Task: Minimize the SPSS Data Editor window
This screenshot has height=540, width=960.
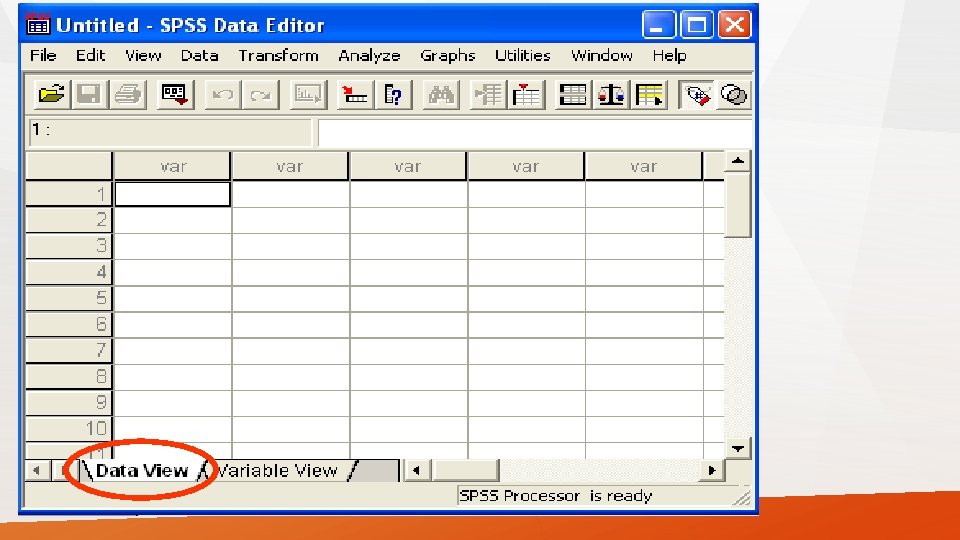Action: coord(658,25)
